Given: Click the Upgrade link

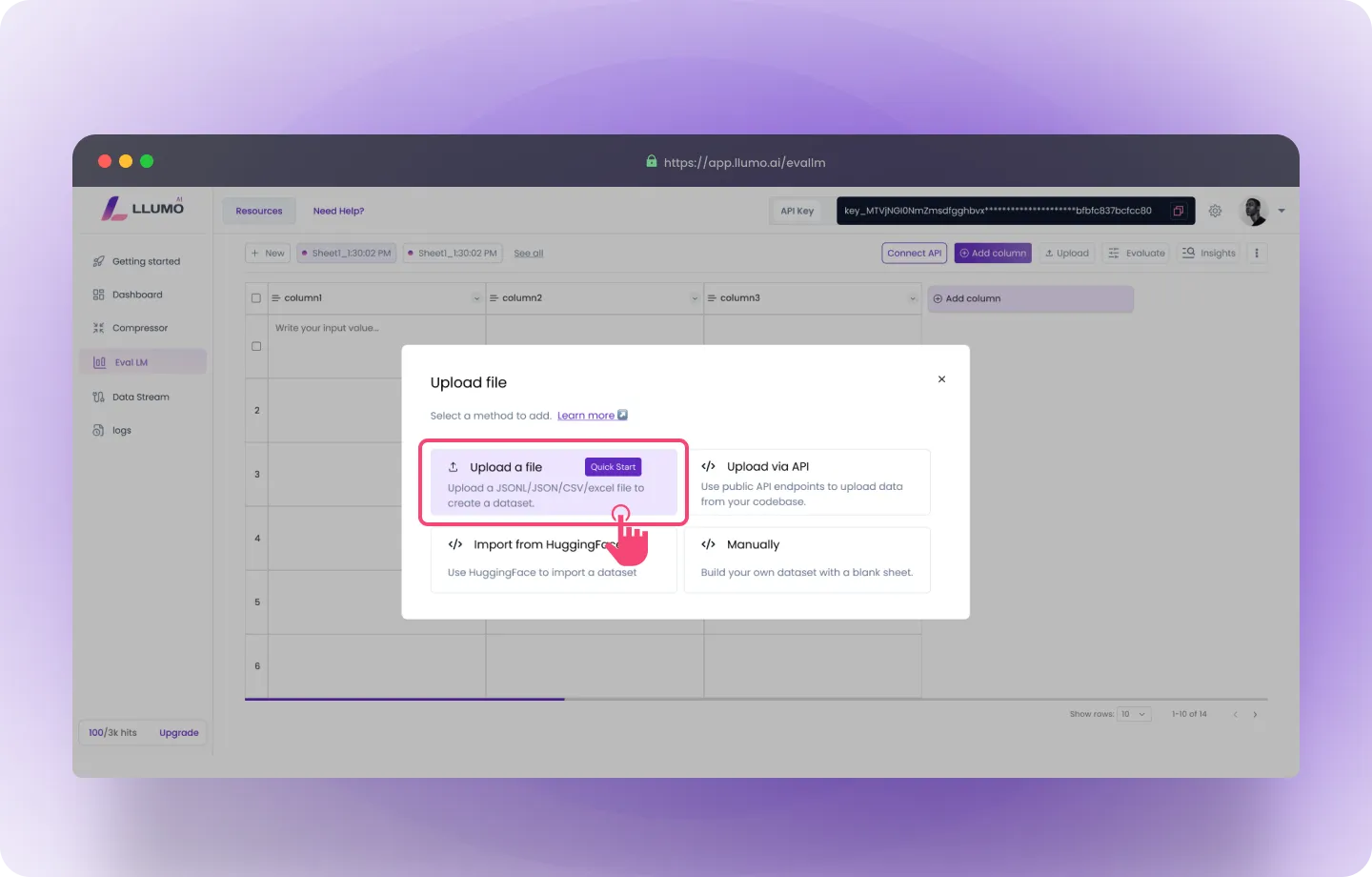Looking at the screenshot, I should 179,733.
